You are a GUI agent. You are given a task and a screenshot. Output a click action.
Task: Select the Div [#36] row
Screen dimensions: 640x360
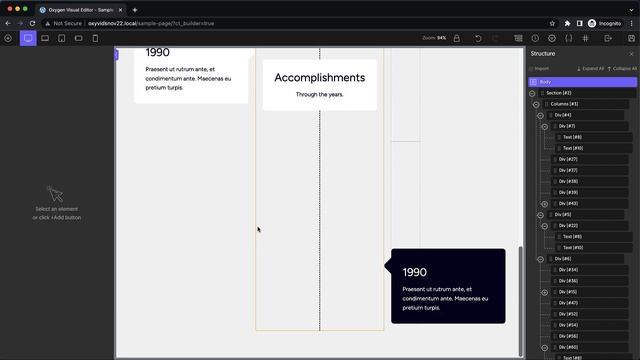(x=589, y=281)
